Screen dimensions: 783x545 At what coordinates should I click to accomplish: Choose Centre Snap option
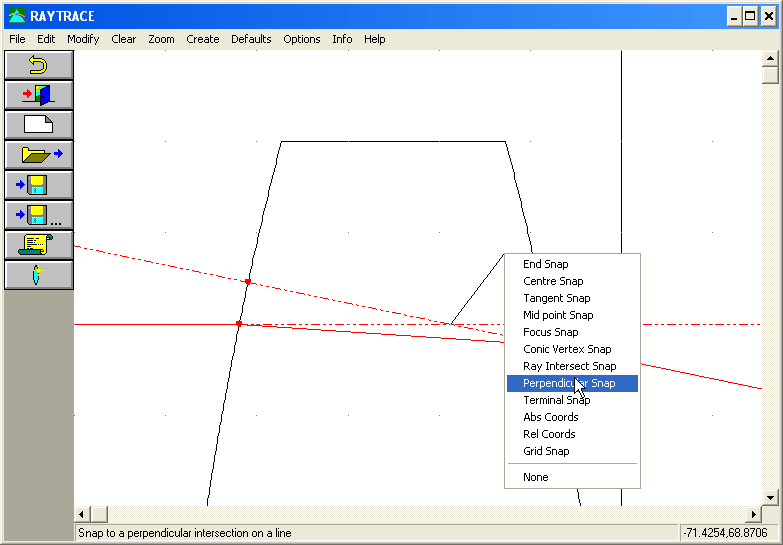(572, 281)
